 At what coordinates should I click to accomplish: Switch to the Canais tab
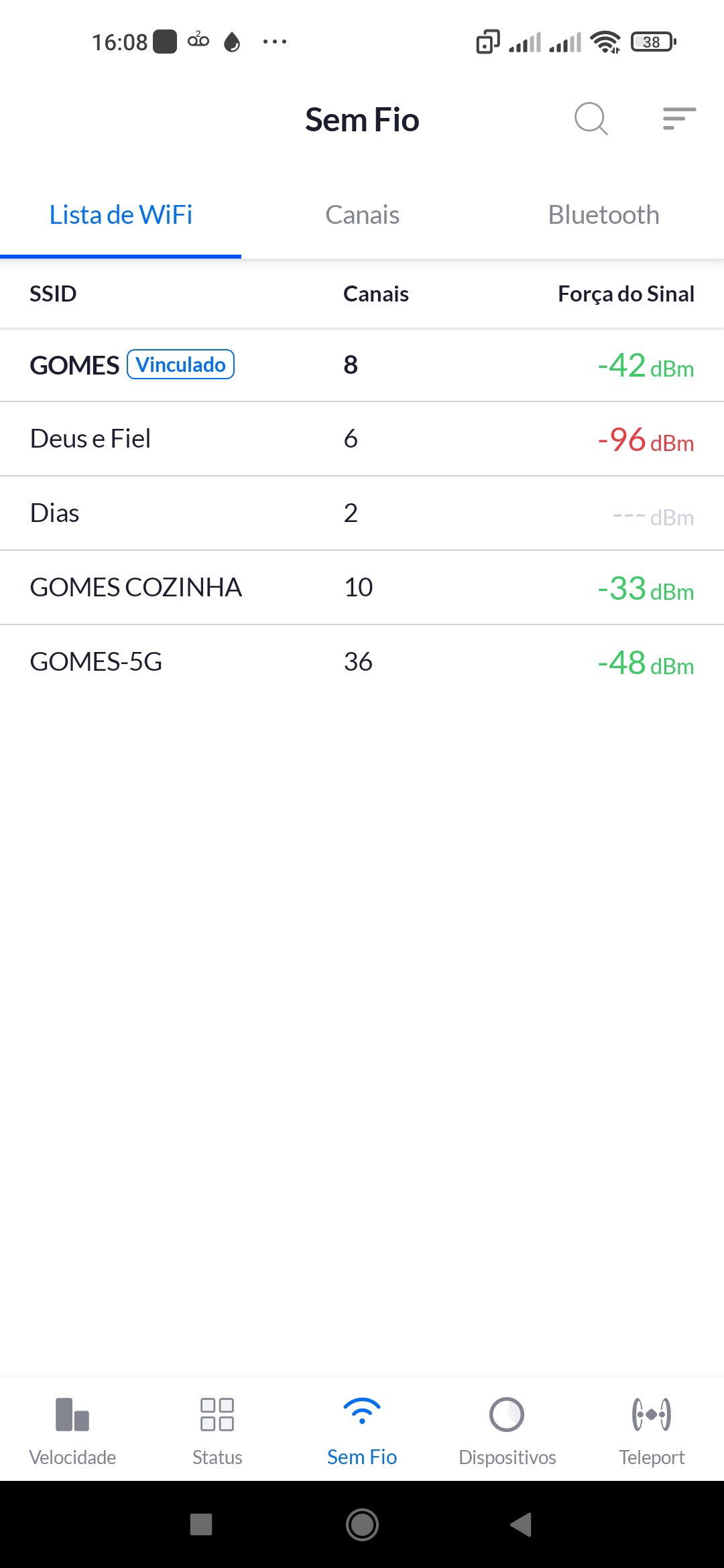pyautogui.click(x=362, y=215)
